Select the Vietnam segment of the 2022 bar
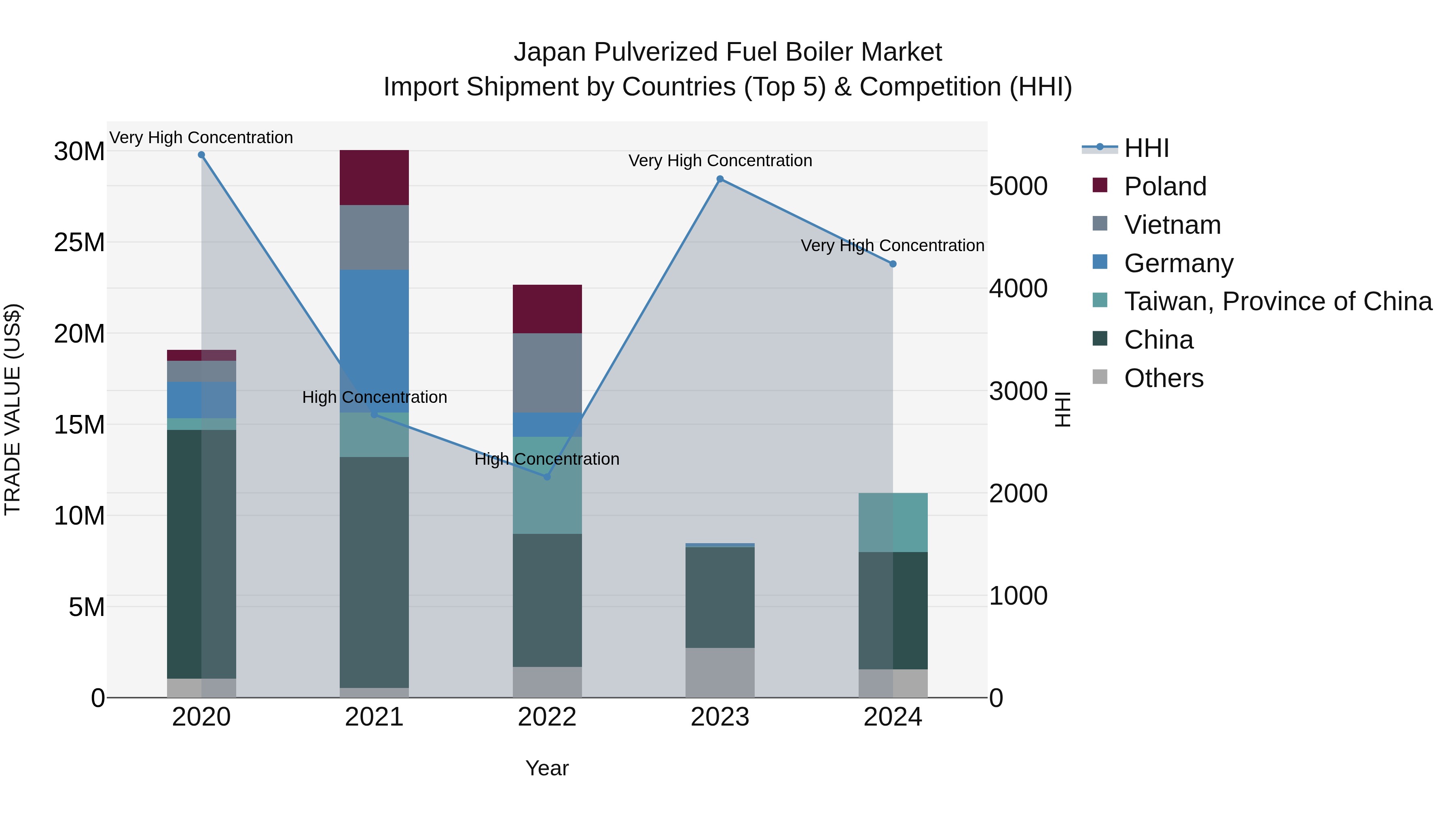Screen dimensions: 1456x819 click(x=547, y=373)
